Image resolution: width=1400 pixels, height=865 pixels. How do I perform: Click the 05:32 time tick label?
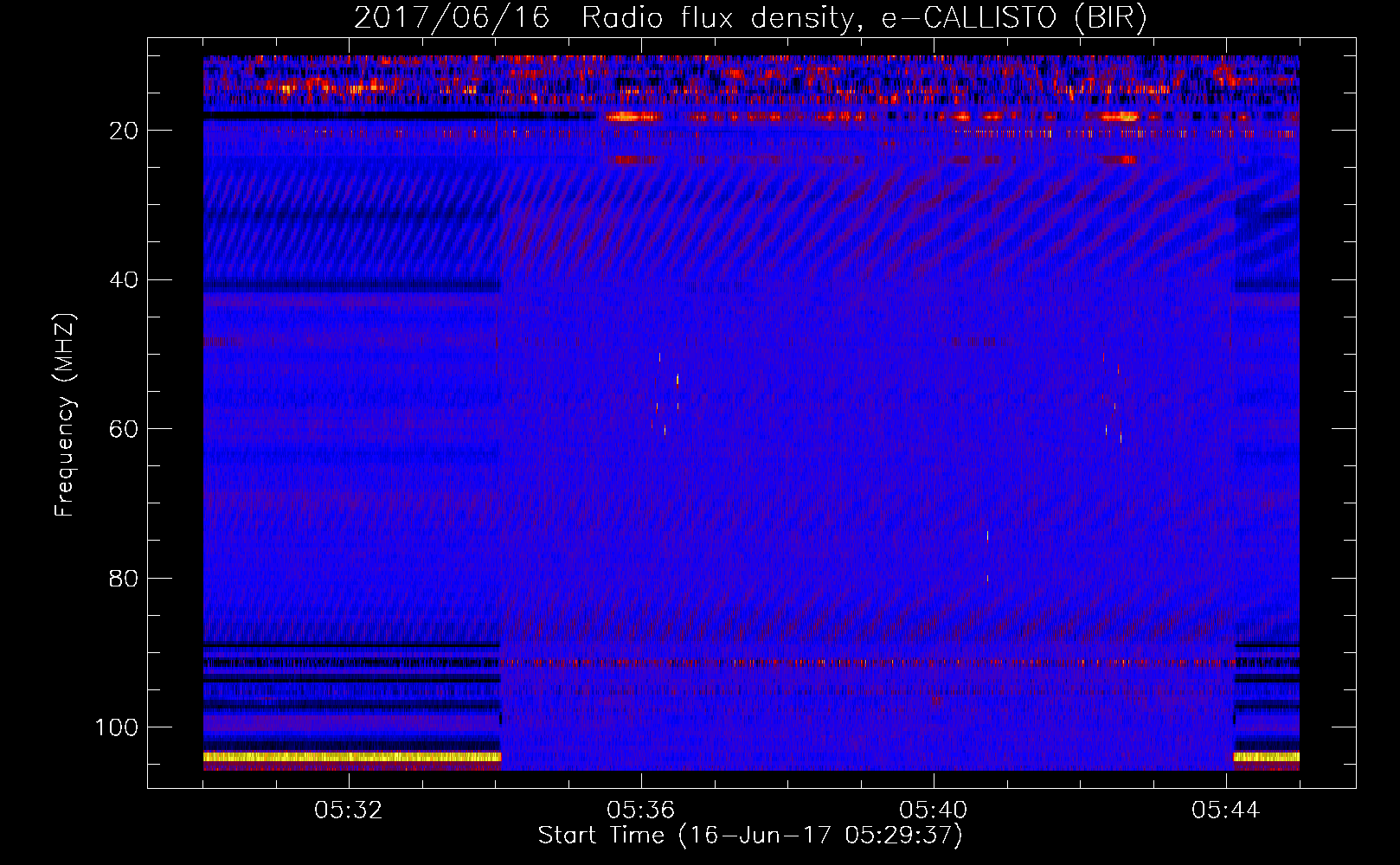click(349, 811)
